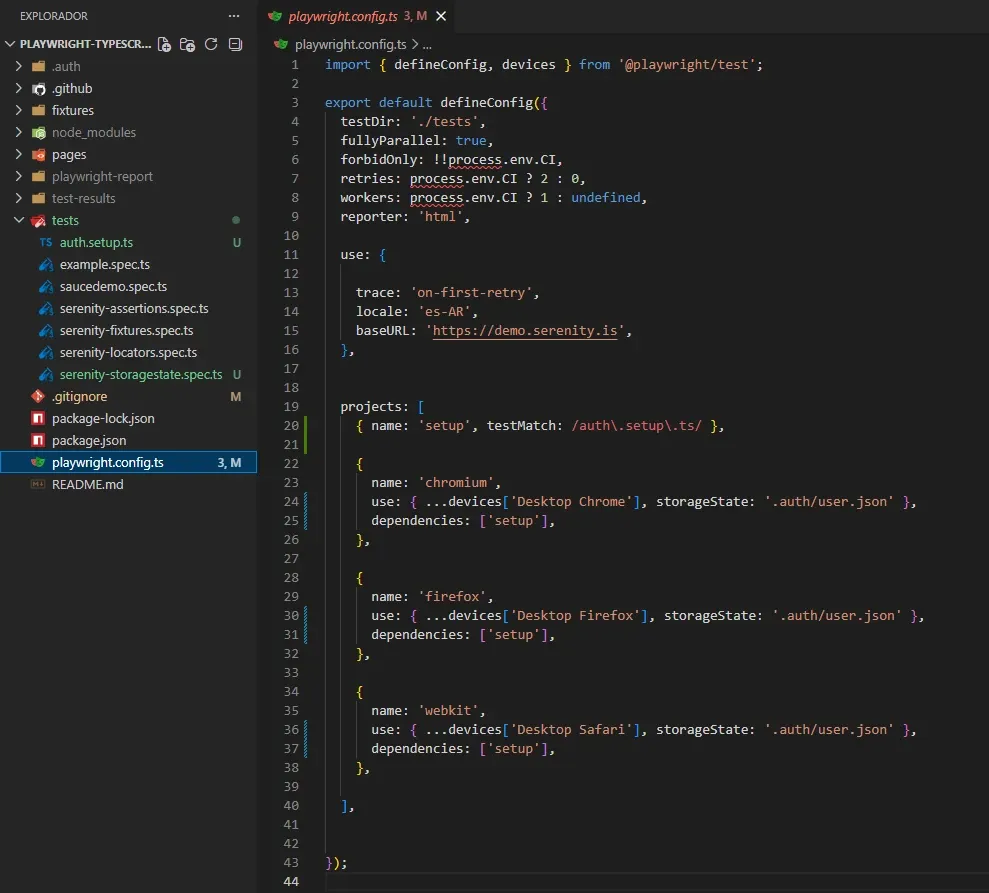Create a new folder using the Explorer icon
989x893 pixels.
pyautogui.click(x=187, y=44)
